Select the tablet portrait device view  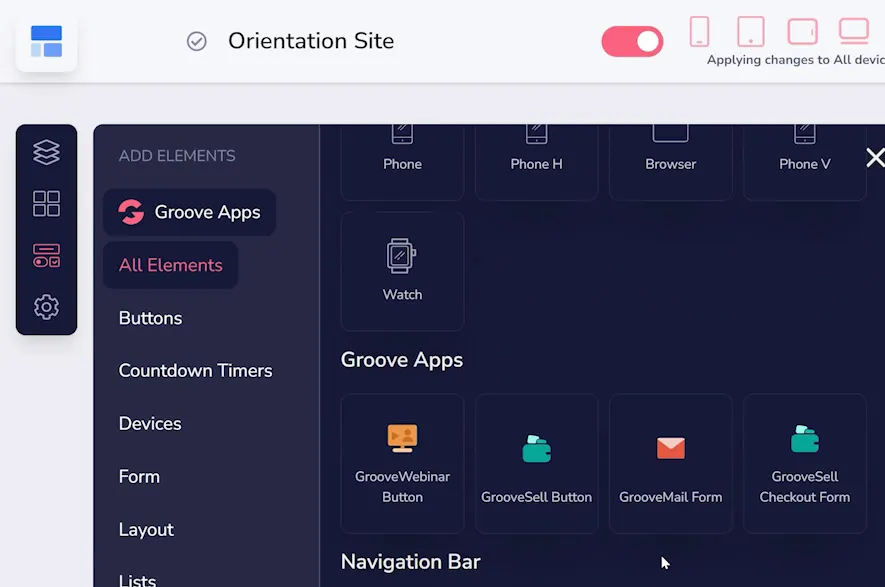[x=751, y=31]
